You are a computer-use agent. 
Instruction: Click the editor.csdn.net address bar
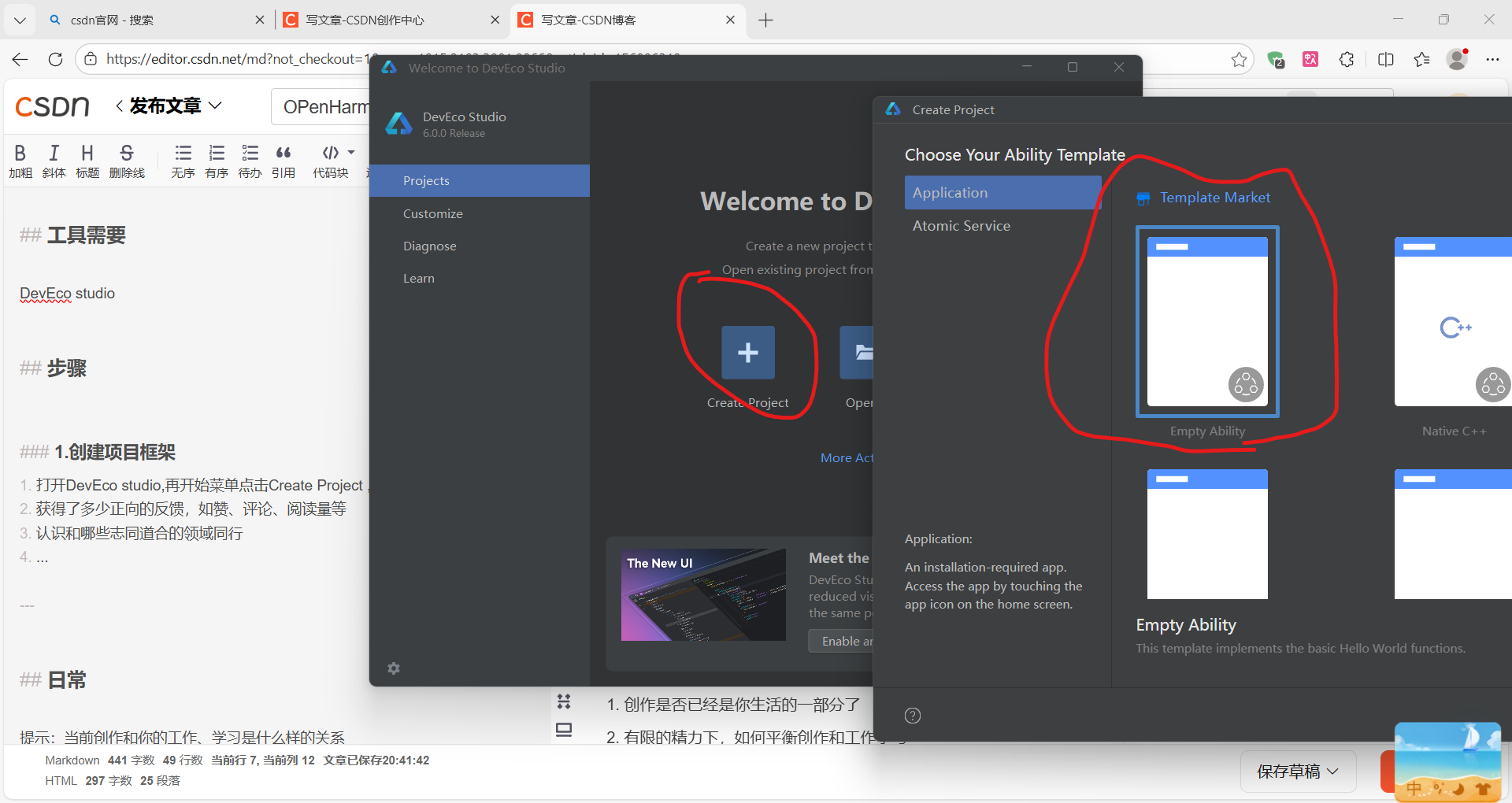tap(236, 59)
